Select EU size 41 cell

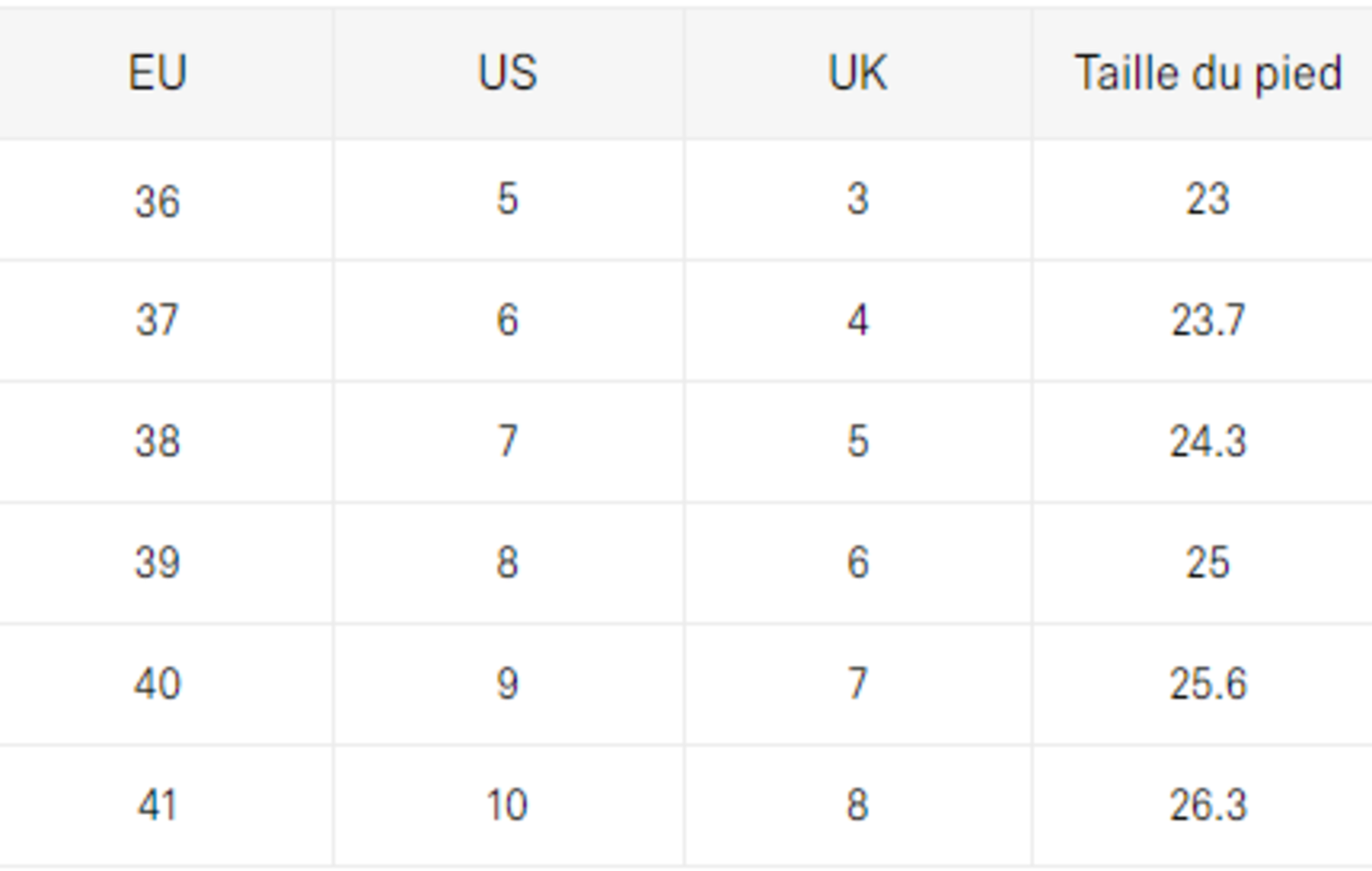pyautogui.click(x=157, y=805)
